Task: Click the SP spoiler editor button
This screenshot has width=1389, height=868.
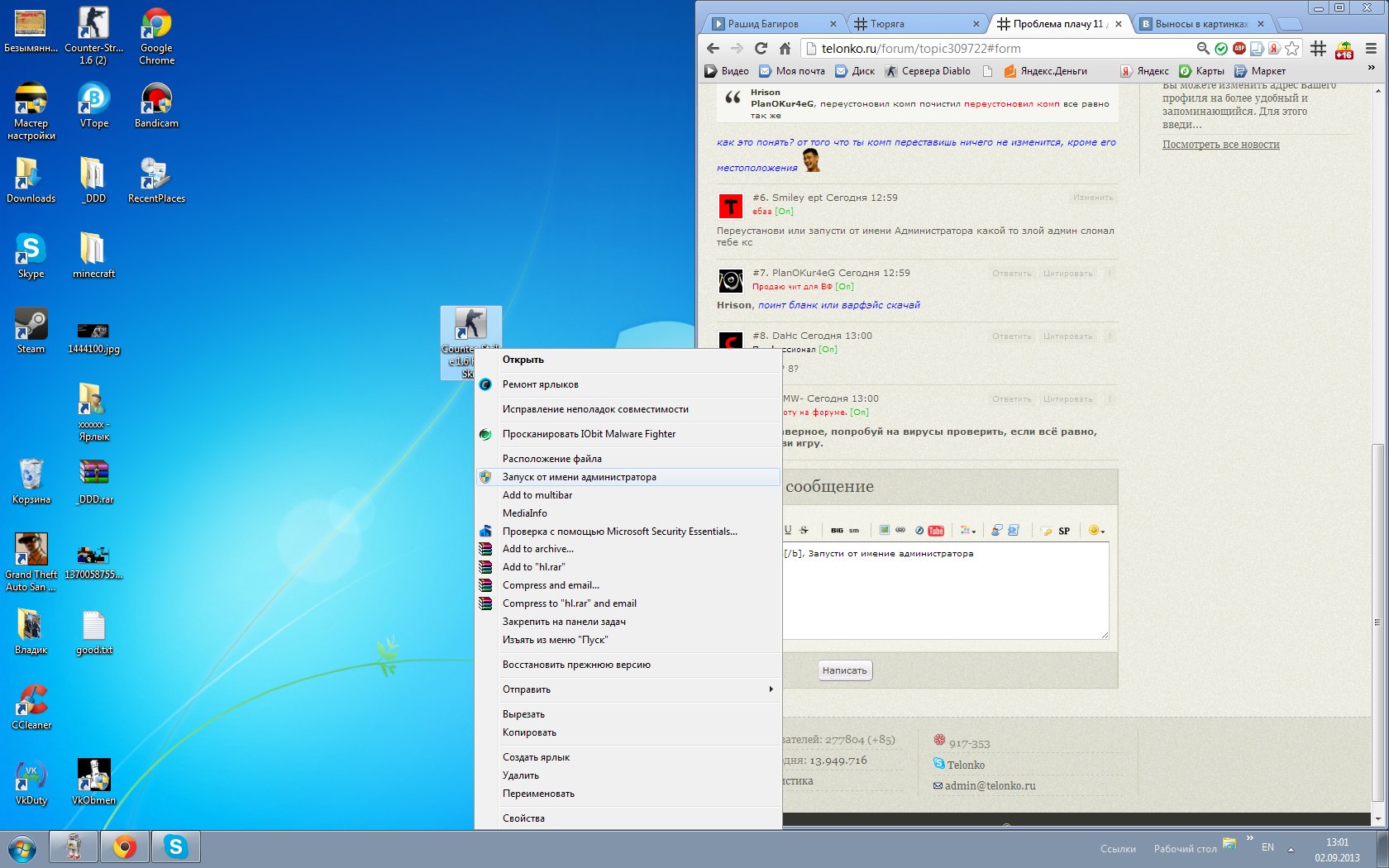Action: point(1064,531)
